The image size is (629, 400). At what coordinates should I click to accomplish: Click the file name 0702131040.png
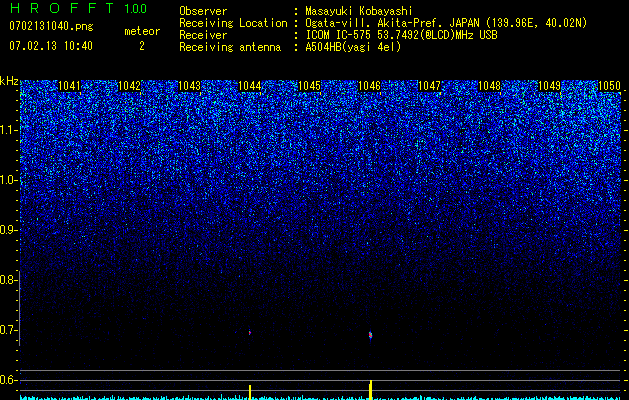tap(51, 26)
